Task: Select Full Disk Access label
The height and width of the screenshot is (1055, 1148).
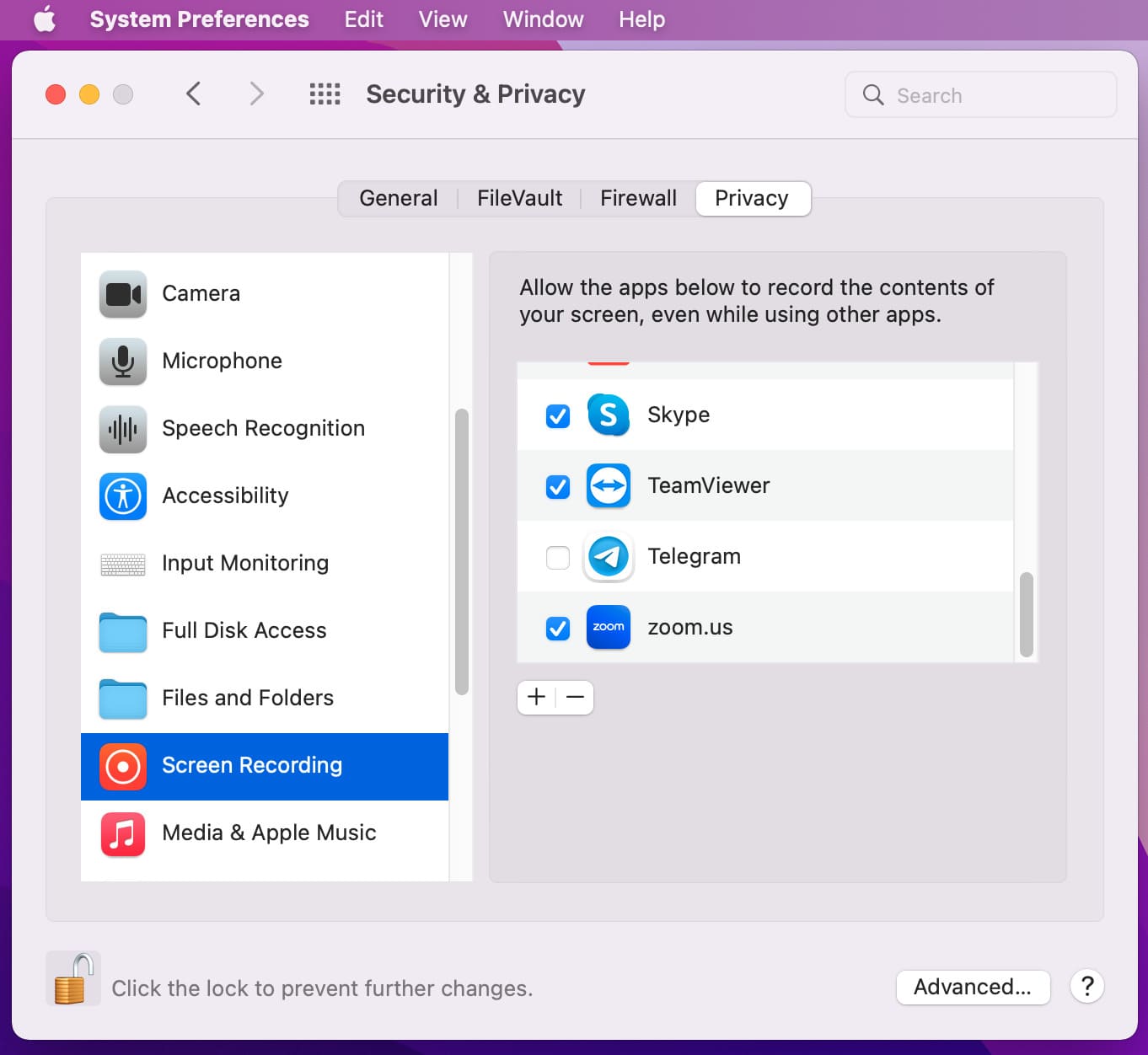Action: [x=244, y=630]
